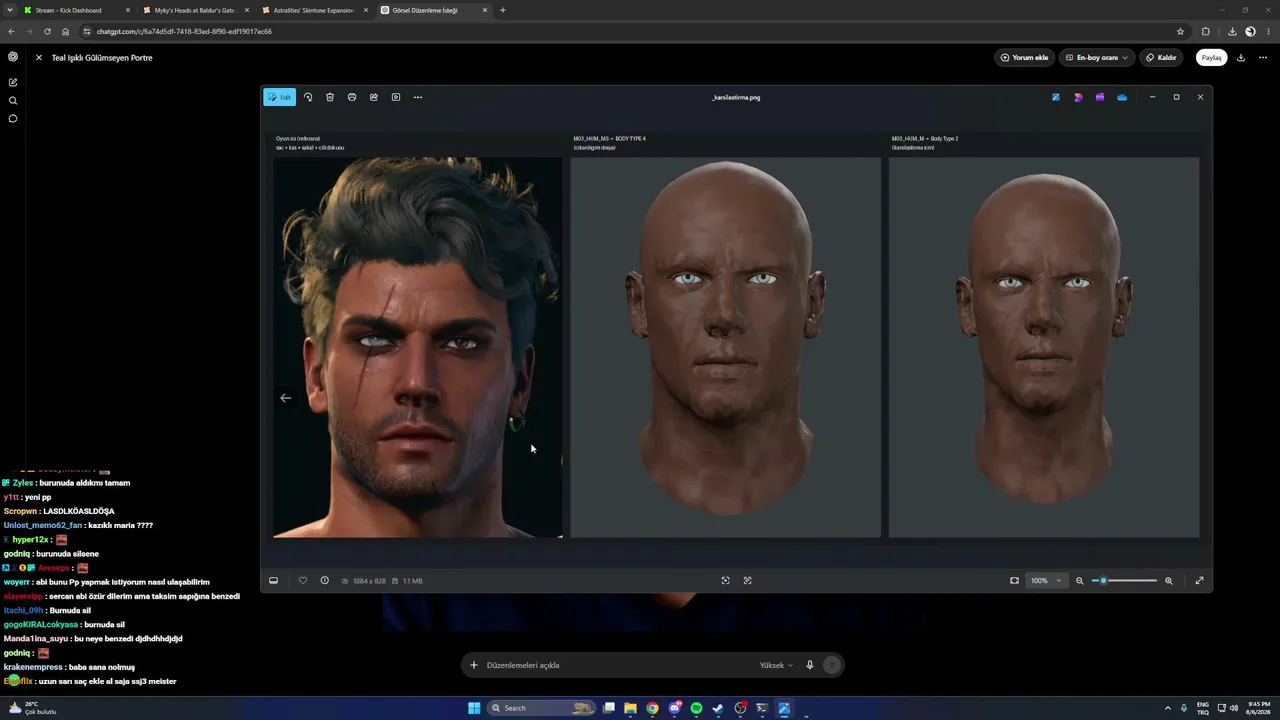Image resolution: width=1280 pixels, height=720 pixels.
Task: Open ChatGPT logo in sidebar
Action: pos(13,57)
